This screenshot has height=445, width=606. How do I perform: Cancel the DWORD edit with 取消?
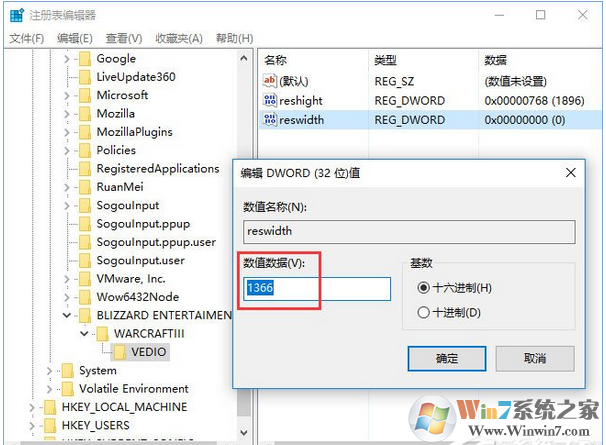tap(535, 358)
